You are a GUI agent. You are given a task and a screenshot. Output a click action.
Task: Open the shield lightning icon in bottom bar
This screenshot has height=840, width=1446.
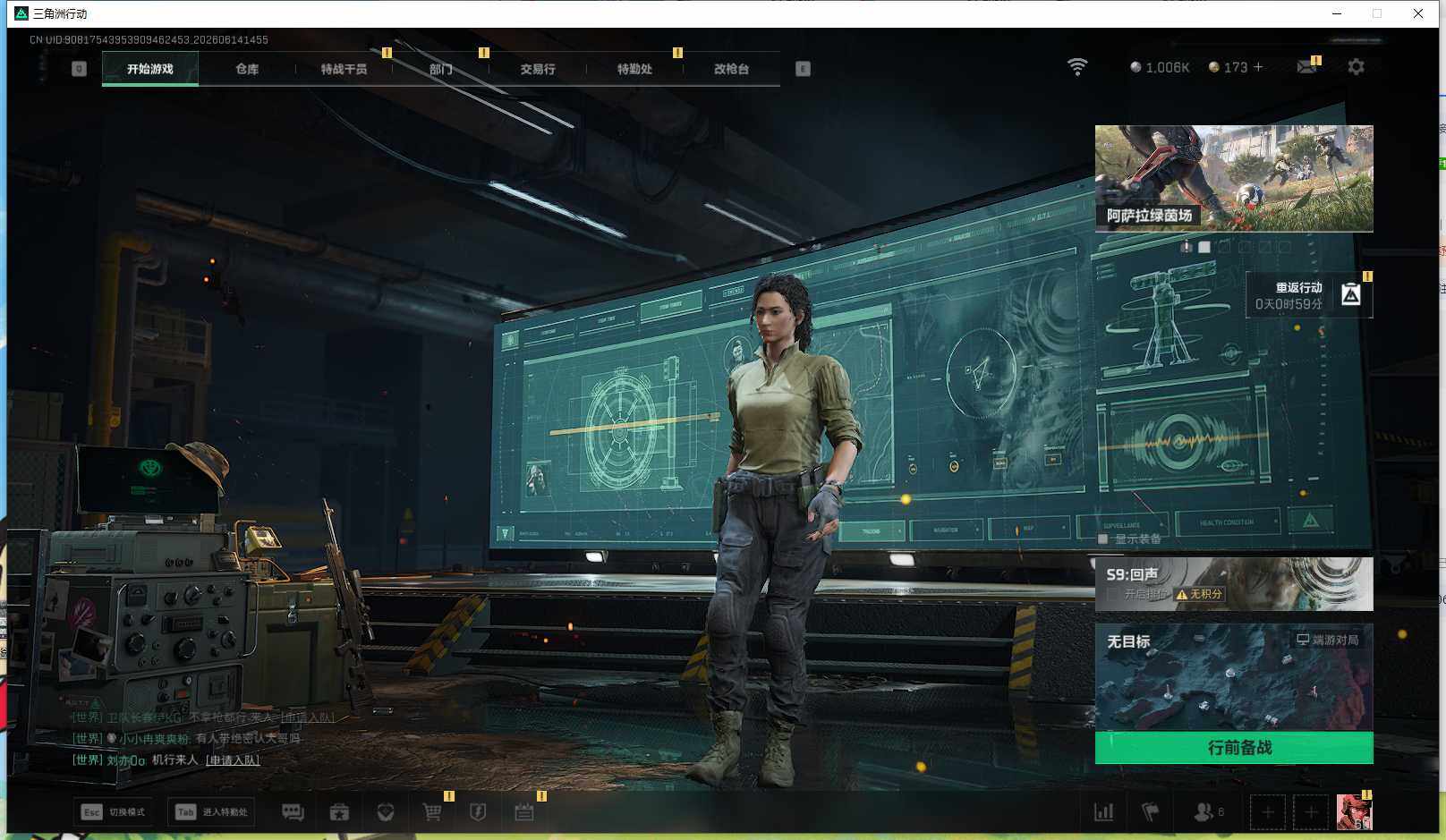tap(478, 812)
